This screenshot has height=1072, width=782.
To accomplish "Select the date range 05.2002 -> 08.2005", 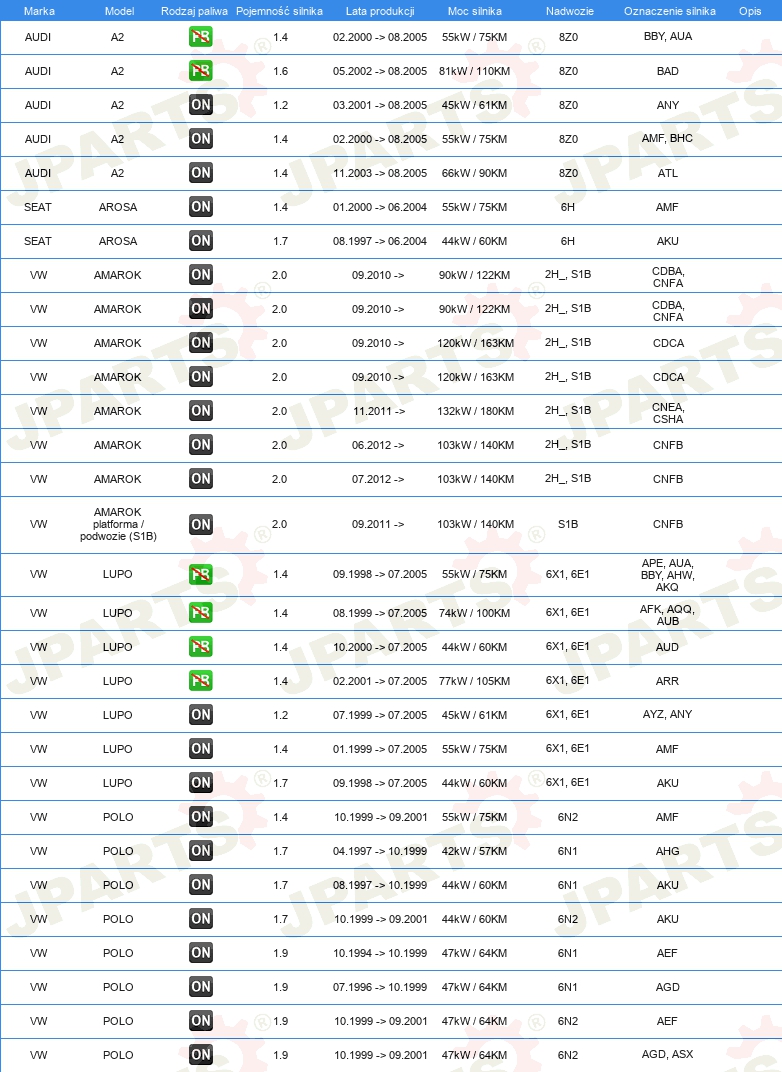I will point(380,71).
